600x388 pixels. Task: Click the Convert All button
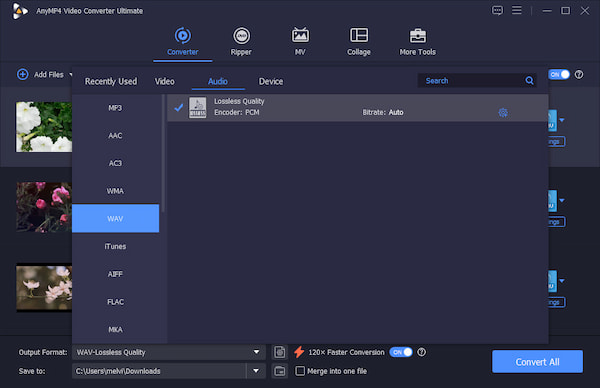click(537, 362)
